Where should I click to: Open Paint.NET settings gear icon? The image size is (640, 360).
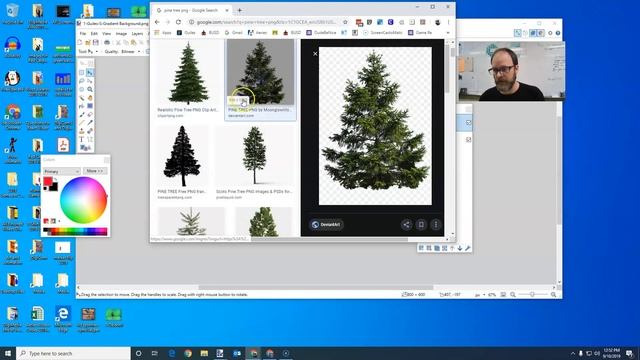[550, 33]
